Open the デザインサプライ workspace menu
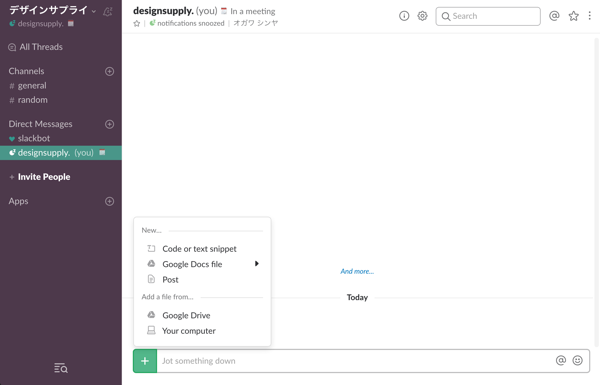The width and height of the screenshot is (600, 385). (x=52, y=10)
